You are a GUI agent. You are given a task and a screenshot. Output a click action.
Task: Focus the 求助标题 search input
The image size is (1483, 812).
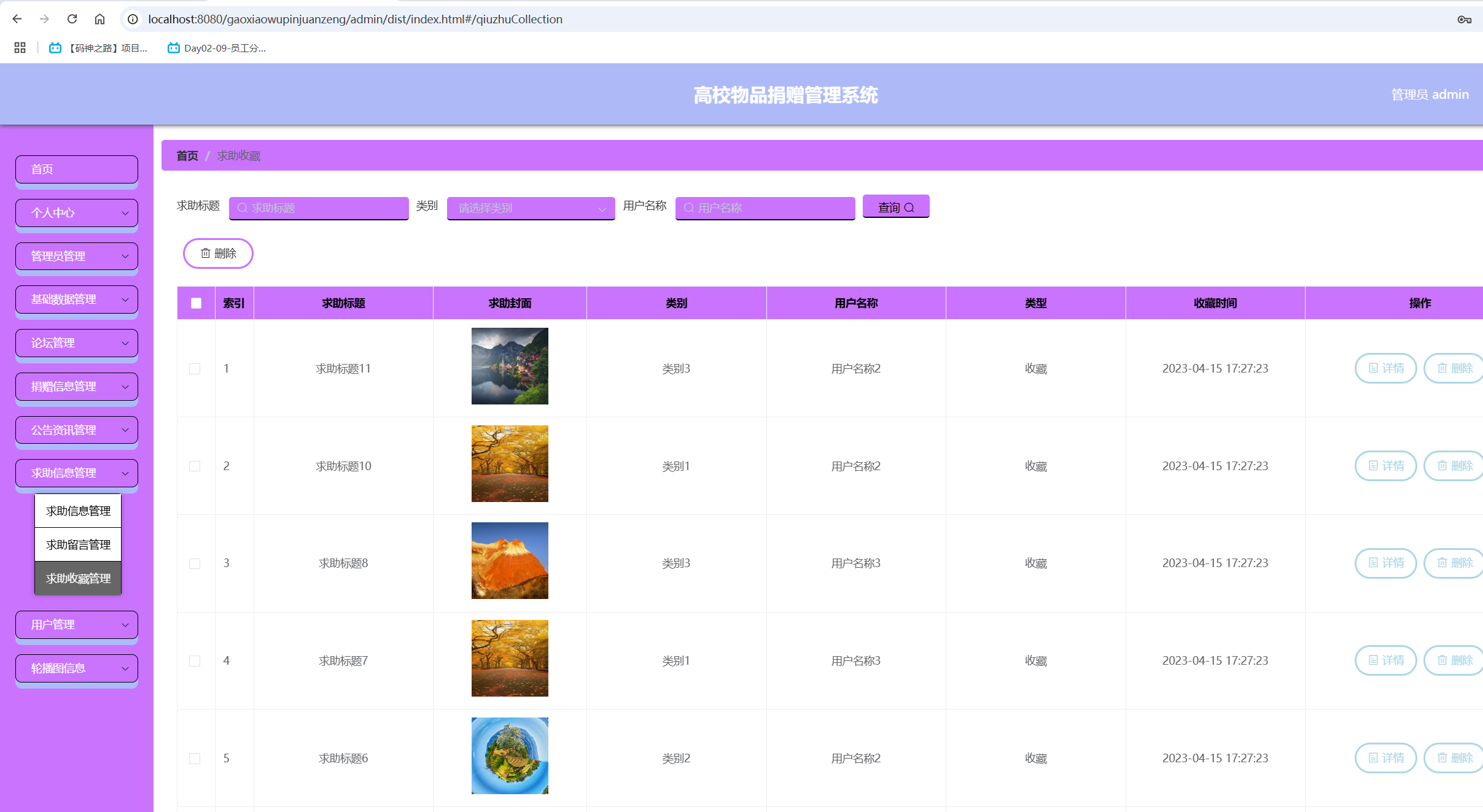(x=319, y=207)
